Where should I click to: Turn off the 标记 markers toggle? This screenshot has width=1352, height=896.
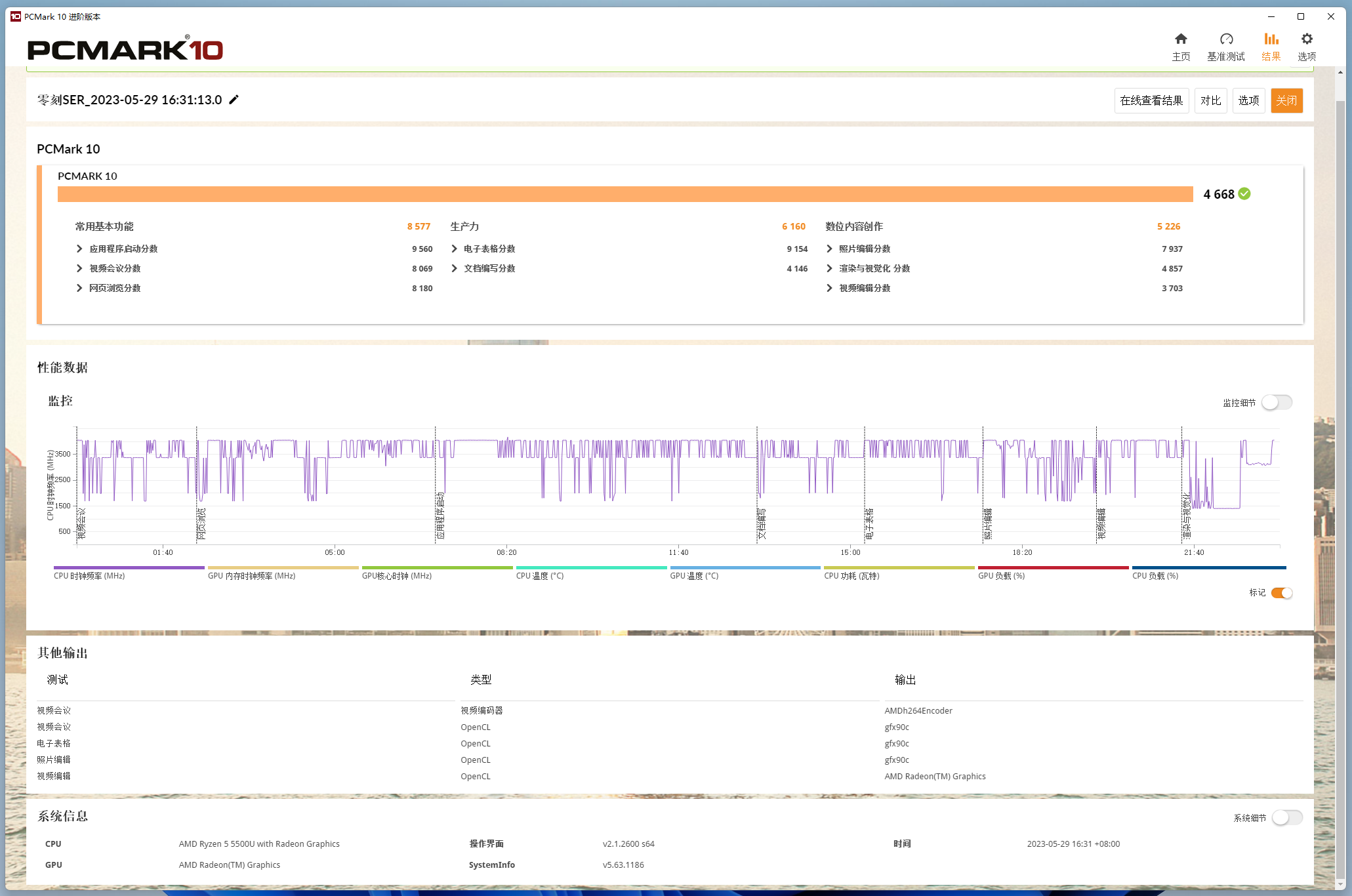pyautogui.click(x=1281, y=593)
